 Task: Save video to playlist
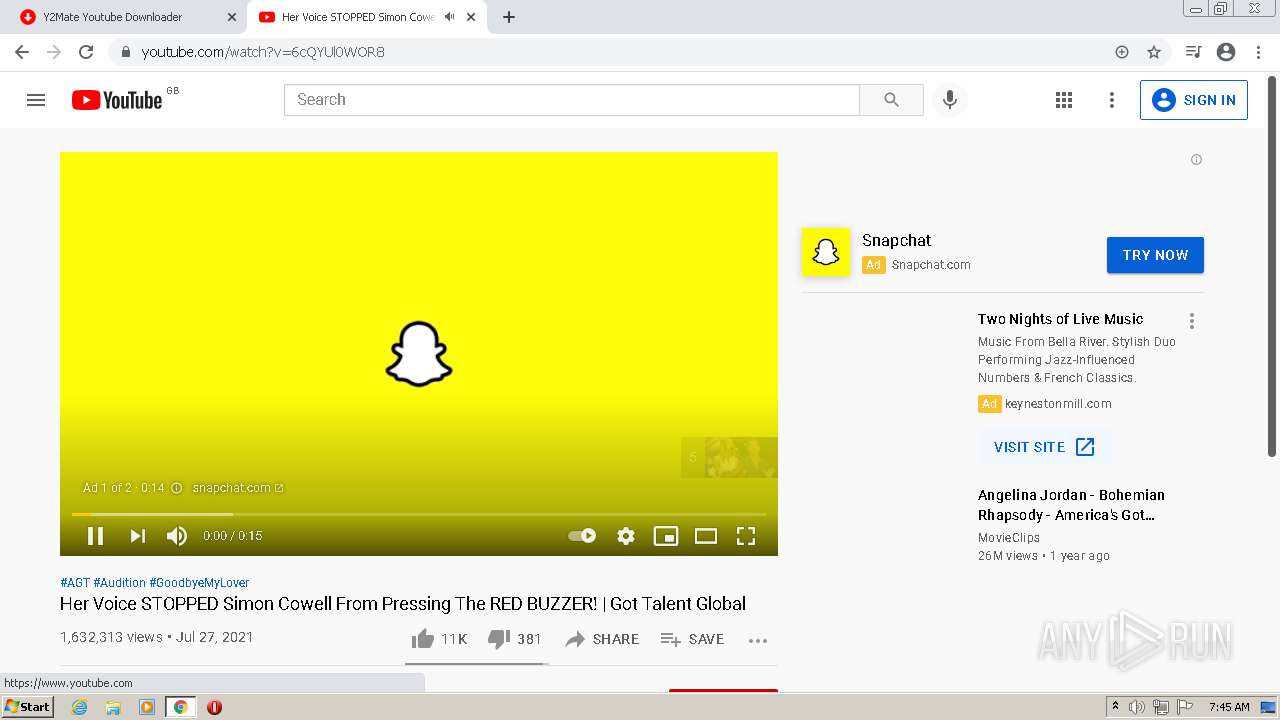(692, 639)
